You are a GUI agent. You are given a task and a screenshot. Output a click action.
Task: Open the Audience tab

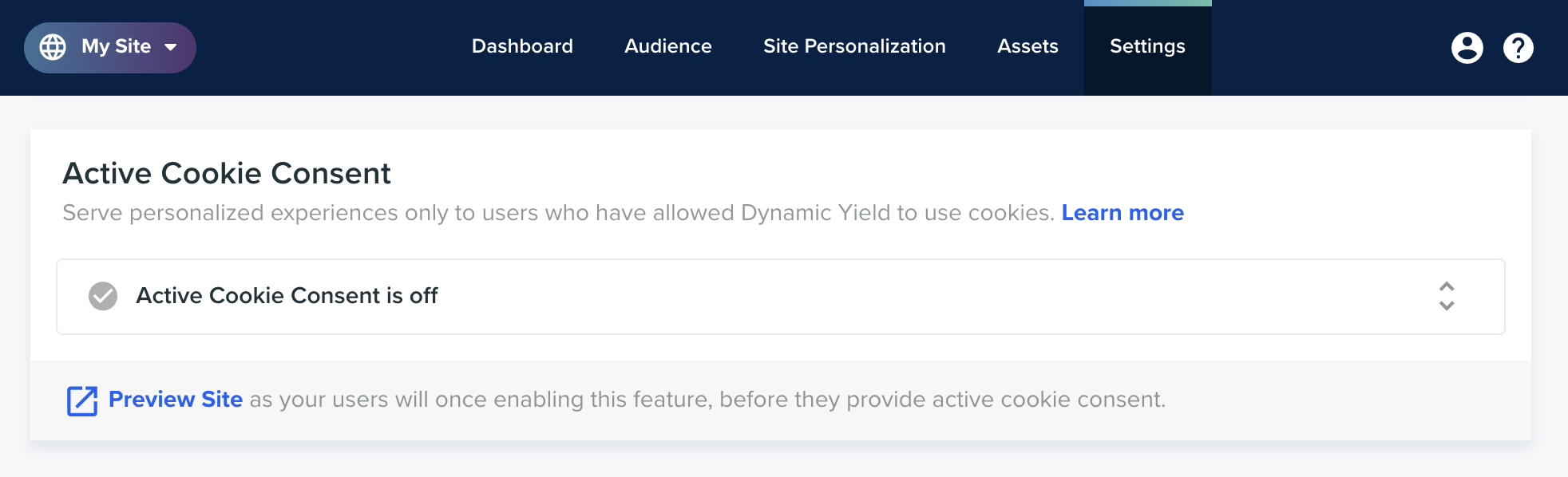668,46
